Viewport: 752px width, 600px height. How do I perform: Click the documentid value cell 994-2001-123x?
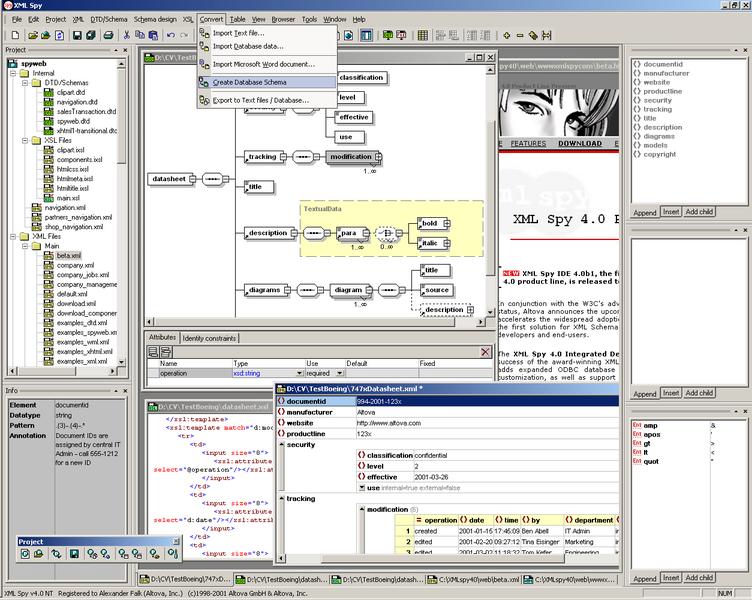(x=487, y=401)
